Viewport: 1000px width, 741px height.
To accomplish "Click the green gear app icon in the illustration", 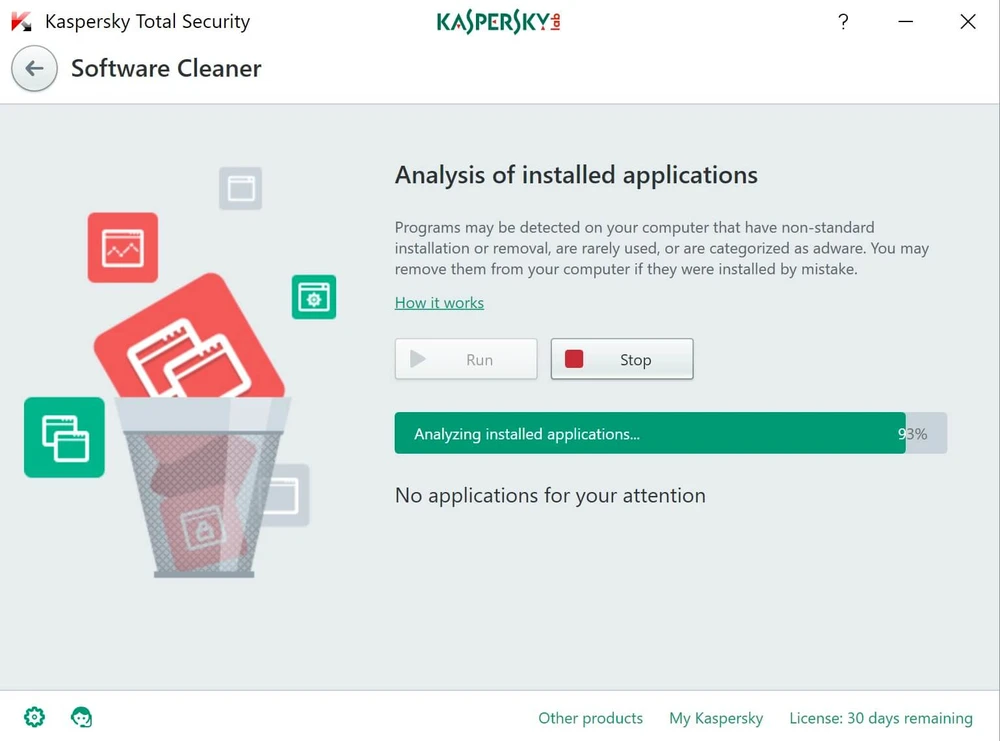I will click(314, 297).
